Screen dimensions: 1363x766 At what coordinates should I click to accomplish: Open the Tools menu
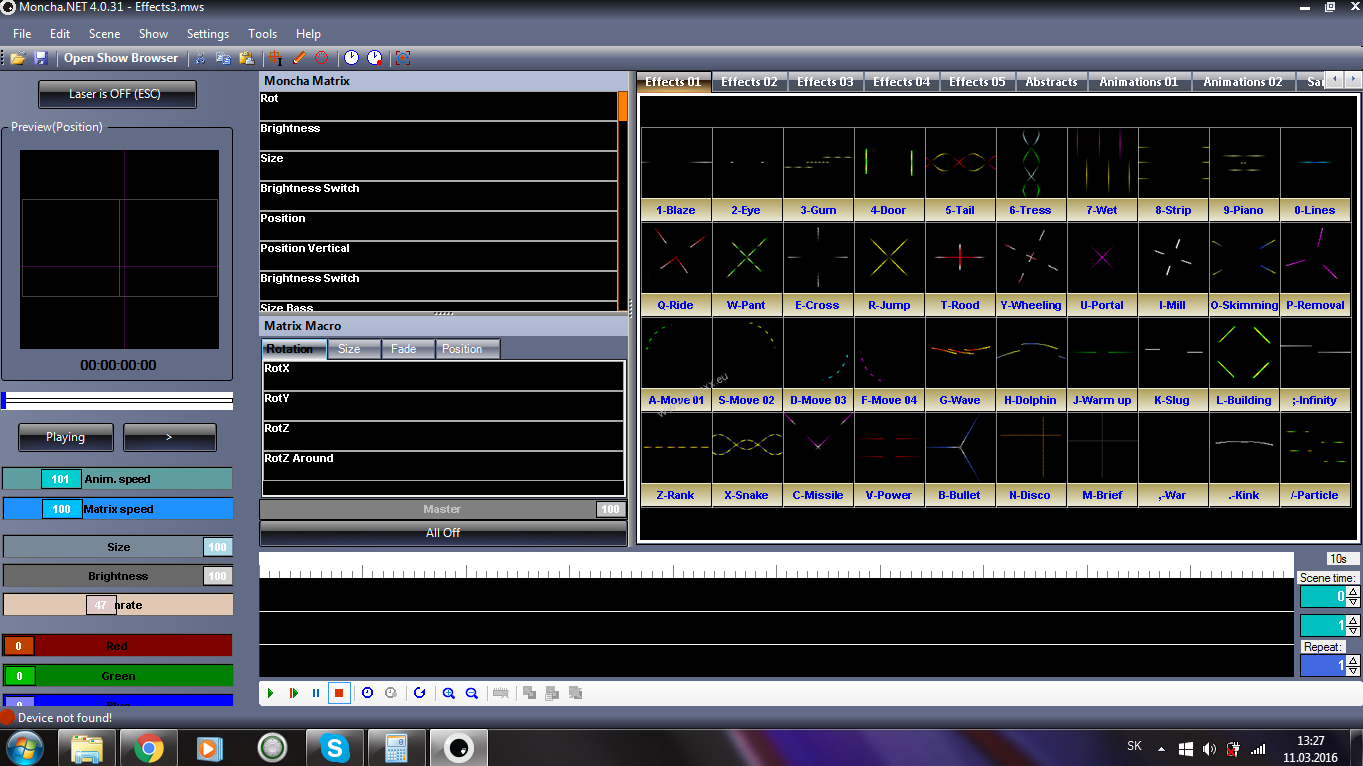(x=263, y=34)
